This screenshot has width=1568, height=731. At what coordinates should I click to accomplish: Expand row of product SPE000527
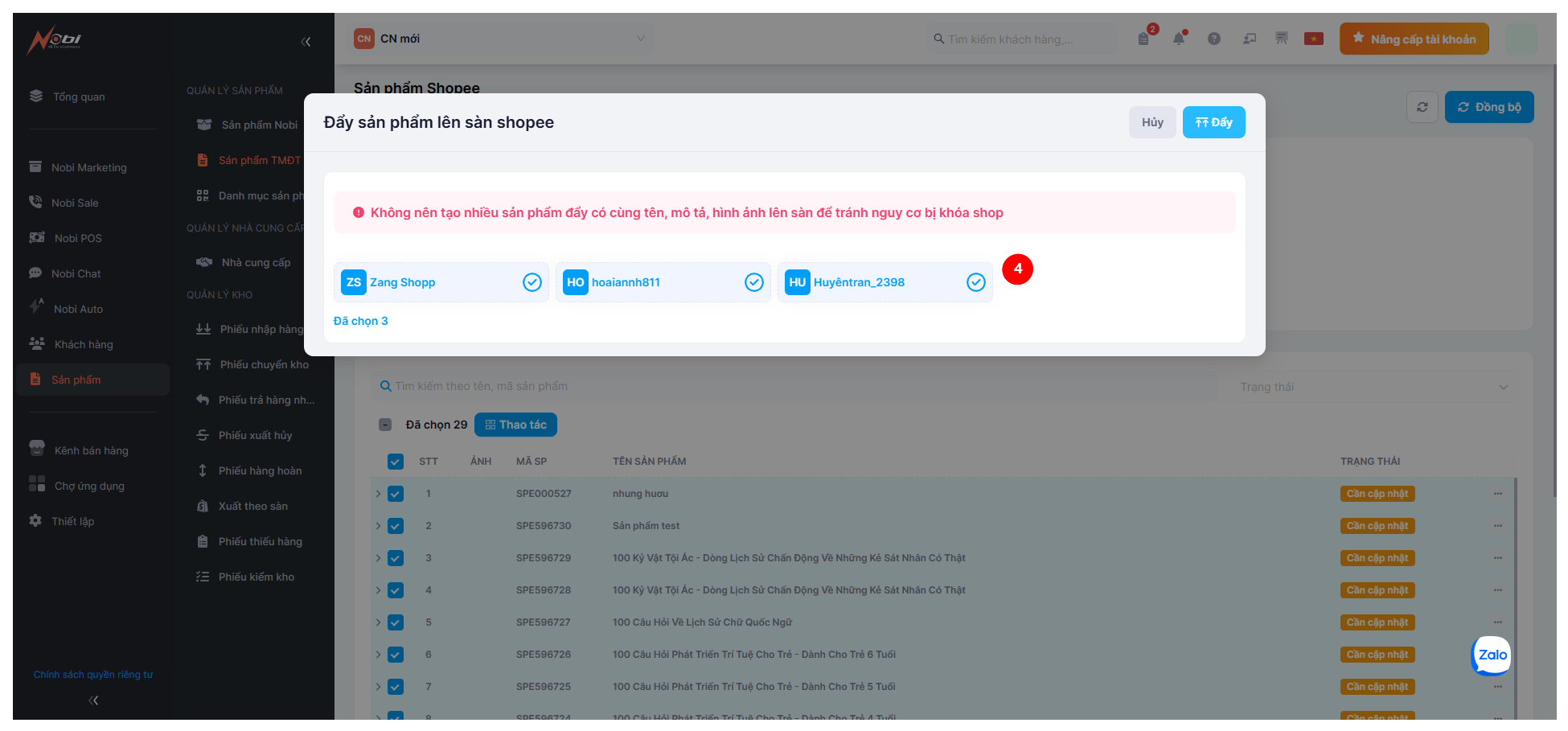[x=378, y=494]
